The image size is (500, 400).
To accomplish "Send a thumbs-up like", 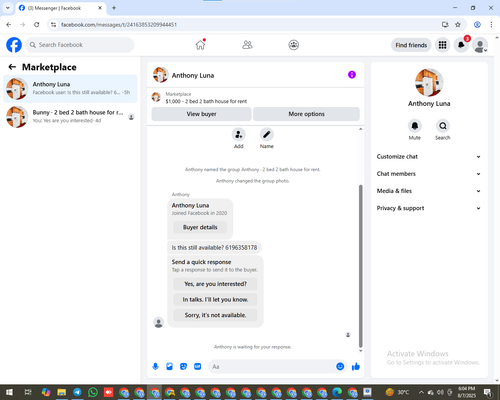I will point(356,367).
